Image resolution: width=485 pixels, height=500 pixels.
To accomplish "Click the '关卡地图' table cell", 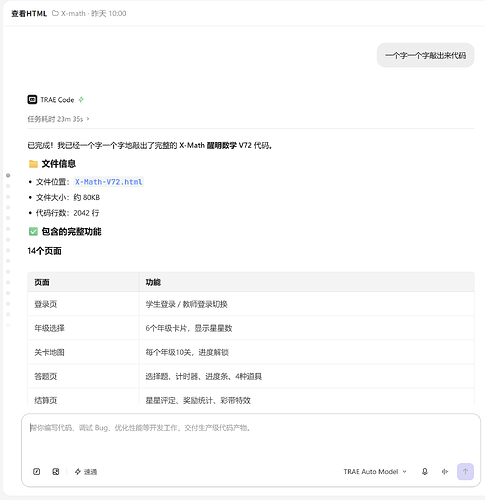I will 83,352.
